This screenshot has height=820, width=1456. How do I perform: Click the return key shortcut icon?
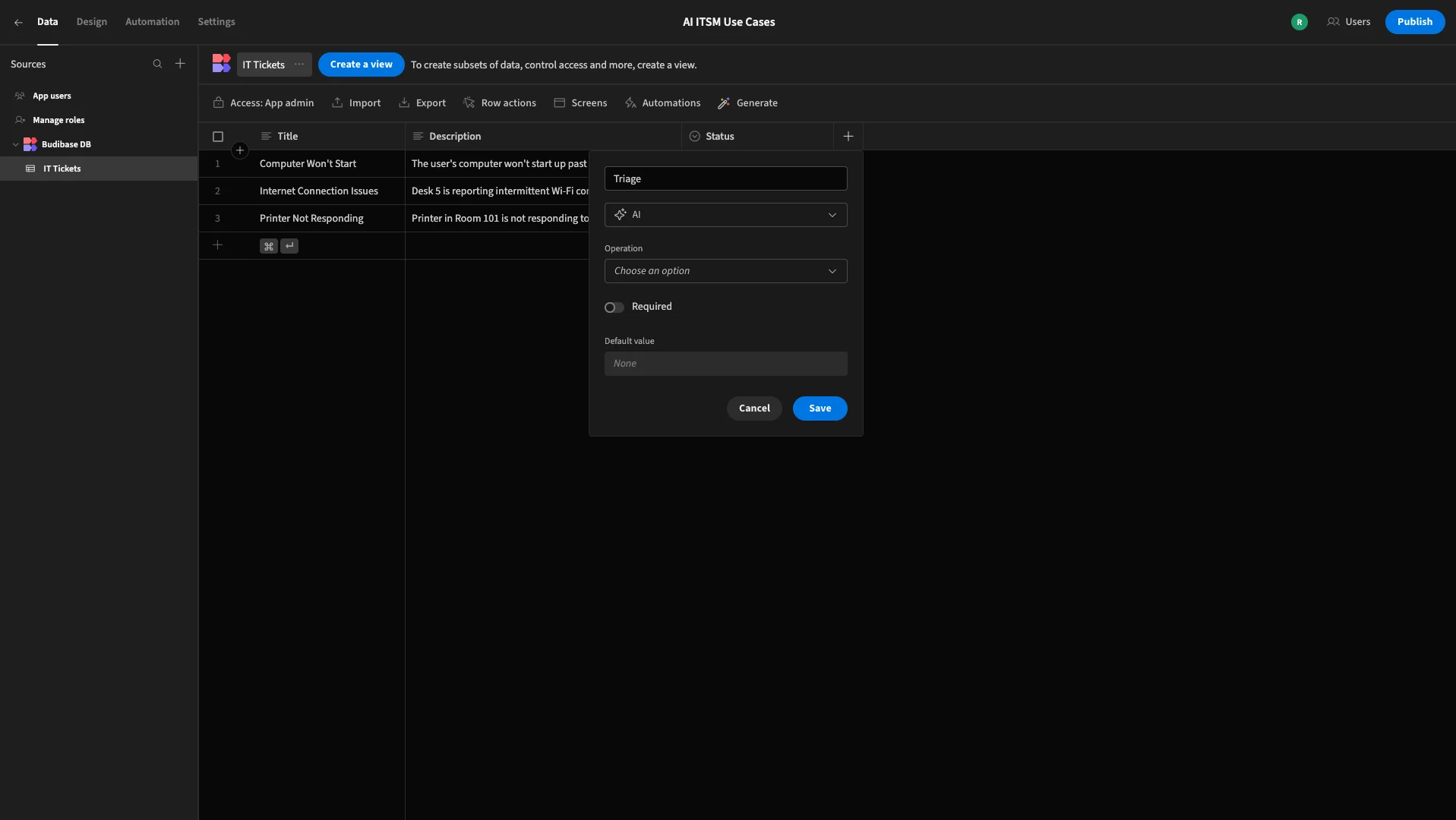pos(289,246)
